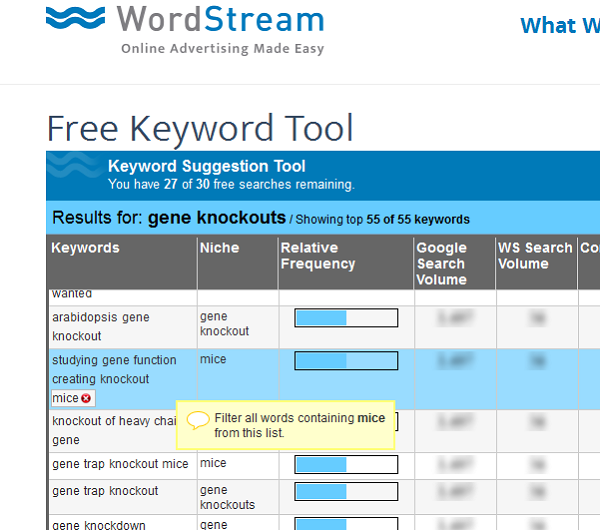Viewport: 600px width, 530px height.
Task: Sort by the Keywords column header
Action: coord(85,248)
